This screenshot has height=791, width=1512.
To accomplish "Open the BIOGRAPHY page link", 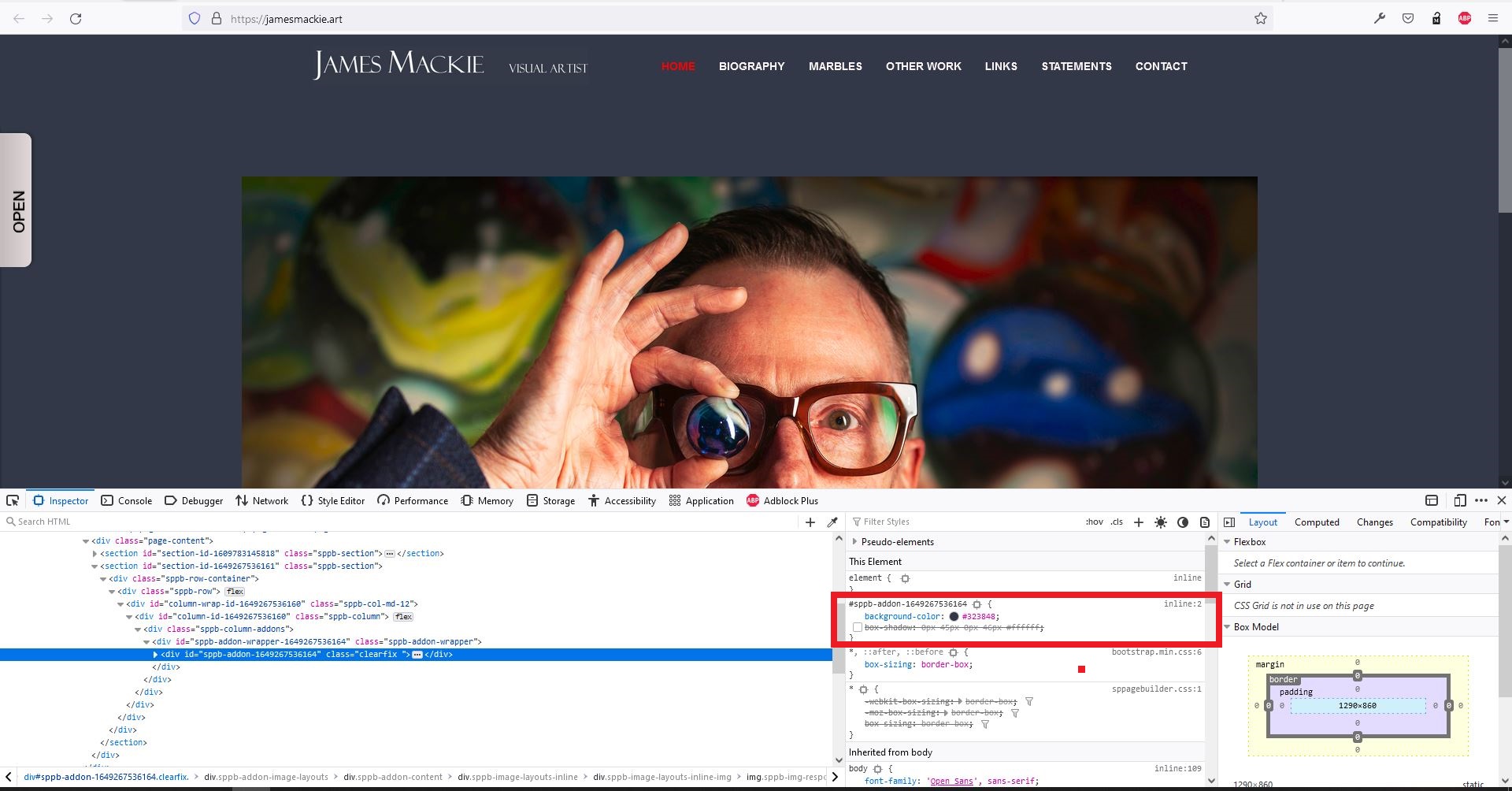I will pyautogui.click(x=751, y=66).
